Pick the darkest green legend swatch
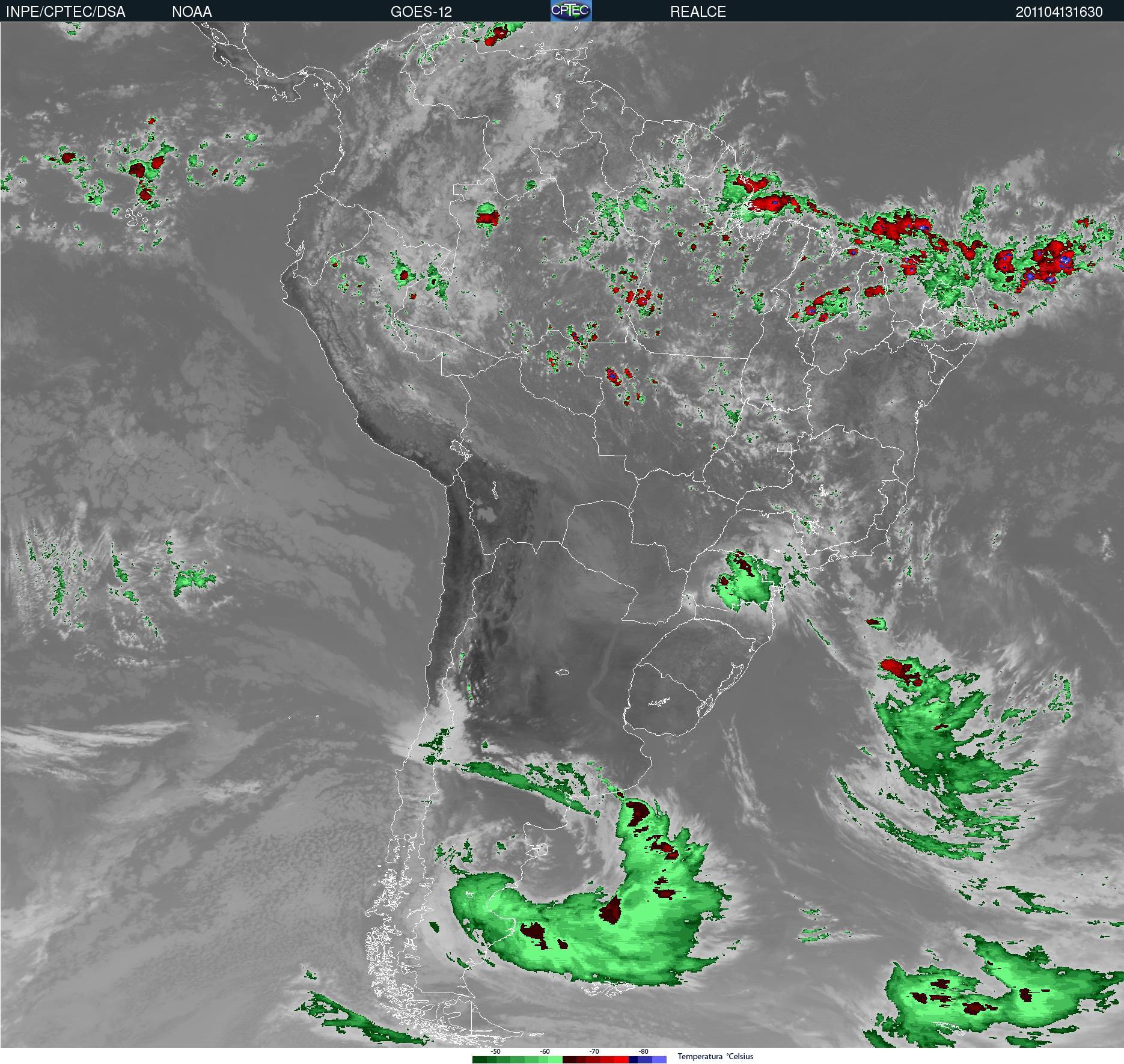This screenshot has height=1064, width=1124. pyautogui.click(x=480, y=1060)
